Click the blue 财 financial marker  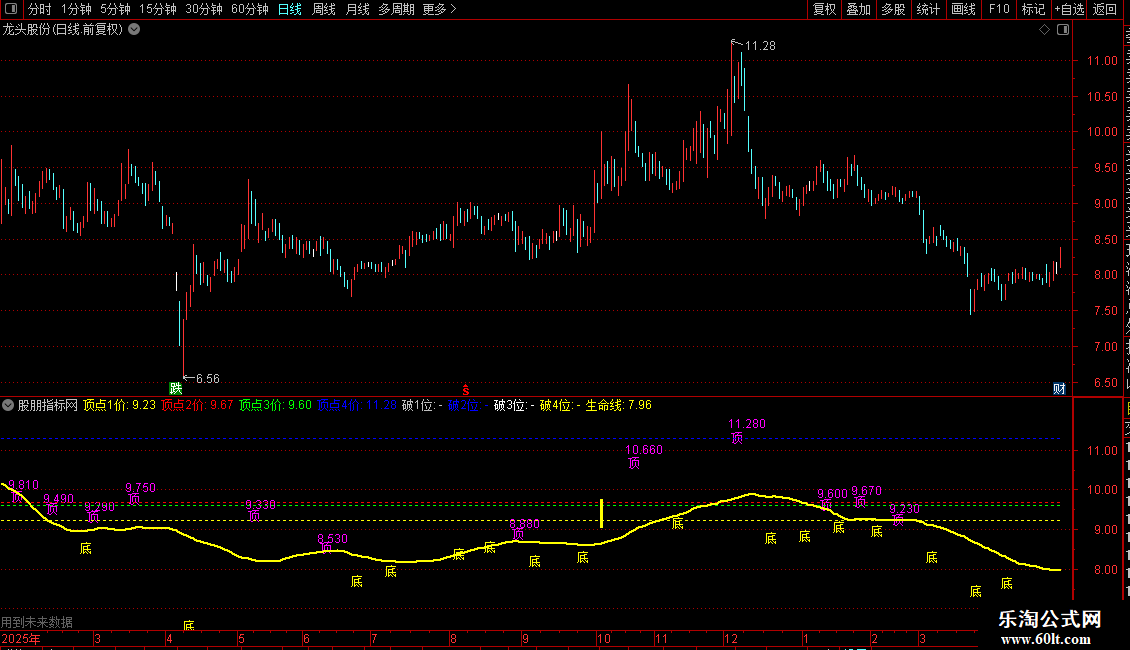1059,389
